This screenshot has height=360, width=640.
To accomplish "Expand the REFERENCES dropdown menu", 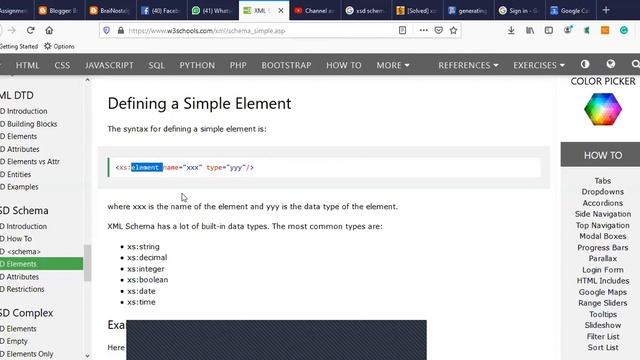I will point(468,65).
